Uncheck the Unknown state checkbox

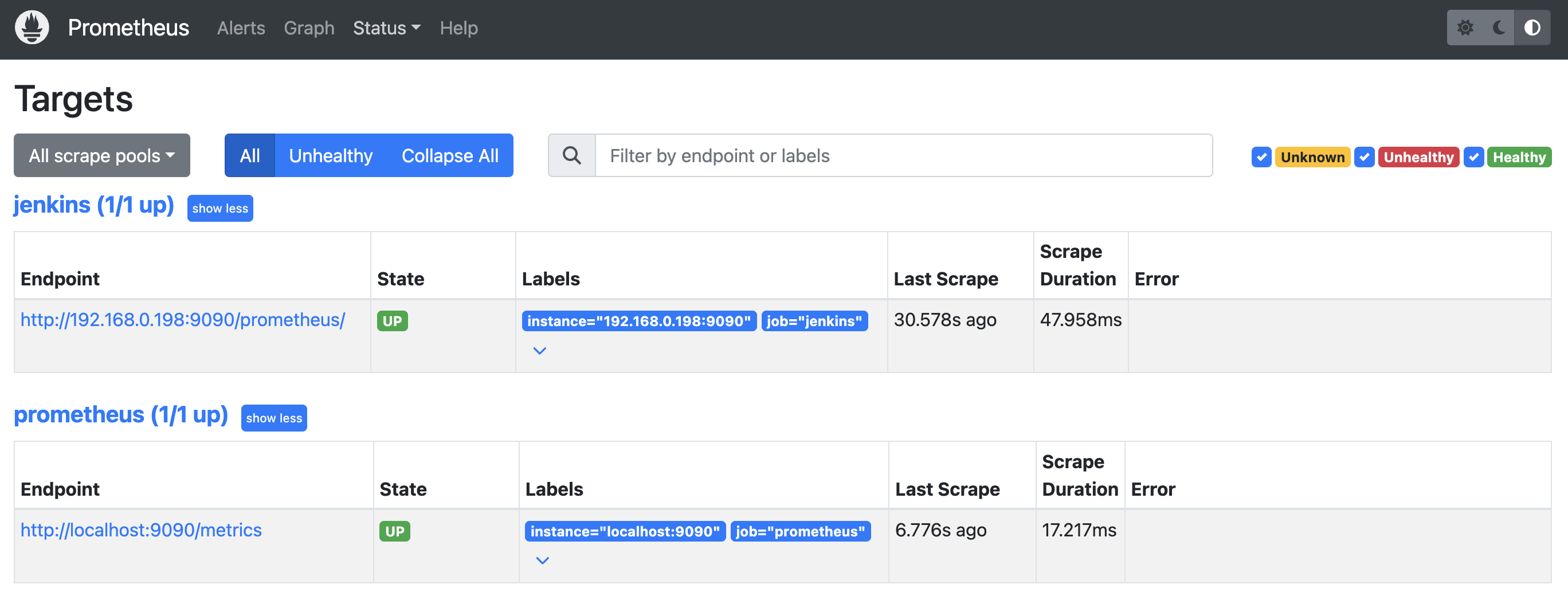(x=1261, y=157)
